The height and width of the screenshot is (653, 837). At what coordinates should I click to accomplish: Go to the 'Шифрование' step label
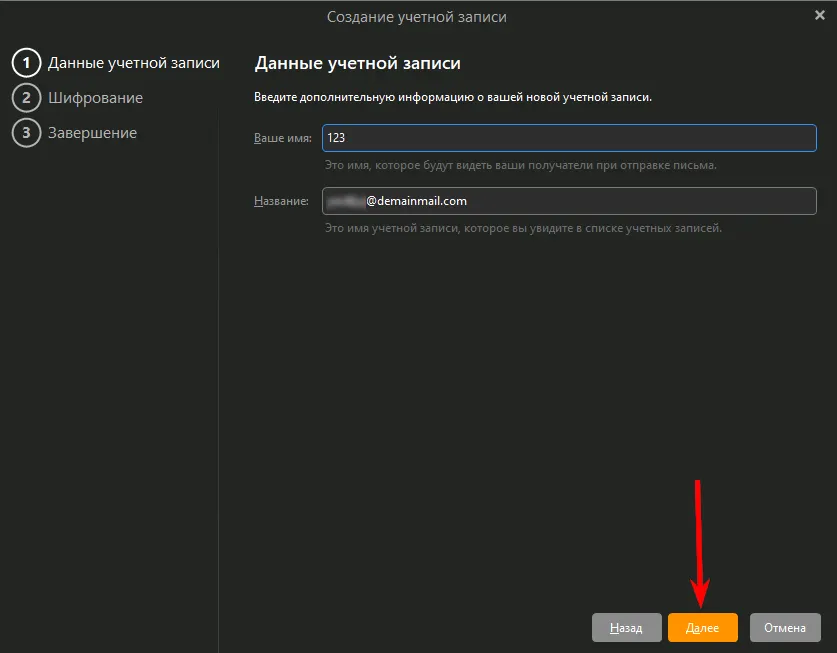(x=95, y=98)
